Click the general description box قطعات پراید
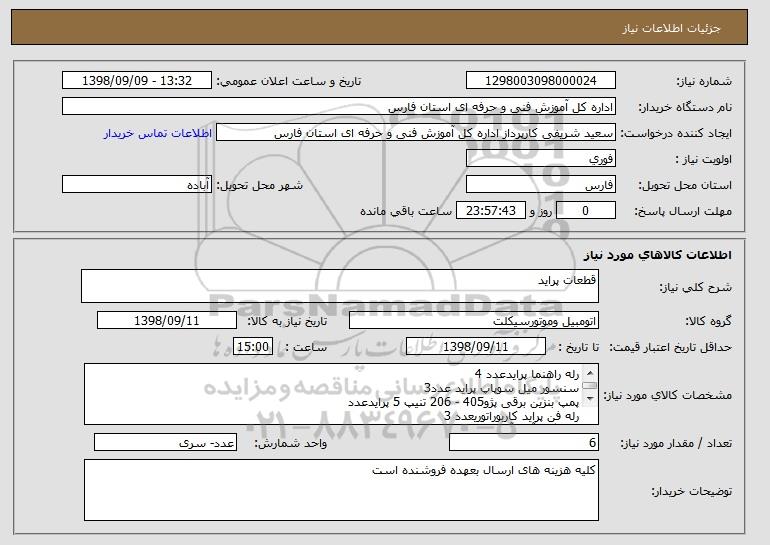Screen dimensions: 770x545 (x=340, y=286)
